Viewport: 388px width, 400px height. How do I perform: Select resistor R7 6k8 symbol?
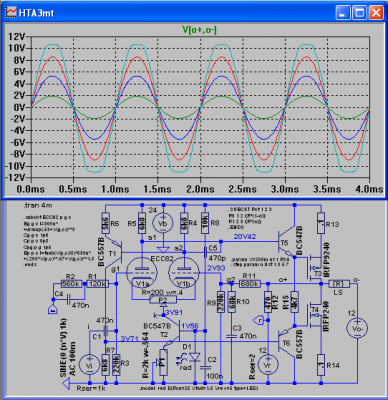105,365
